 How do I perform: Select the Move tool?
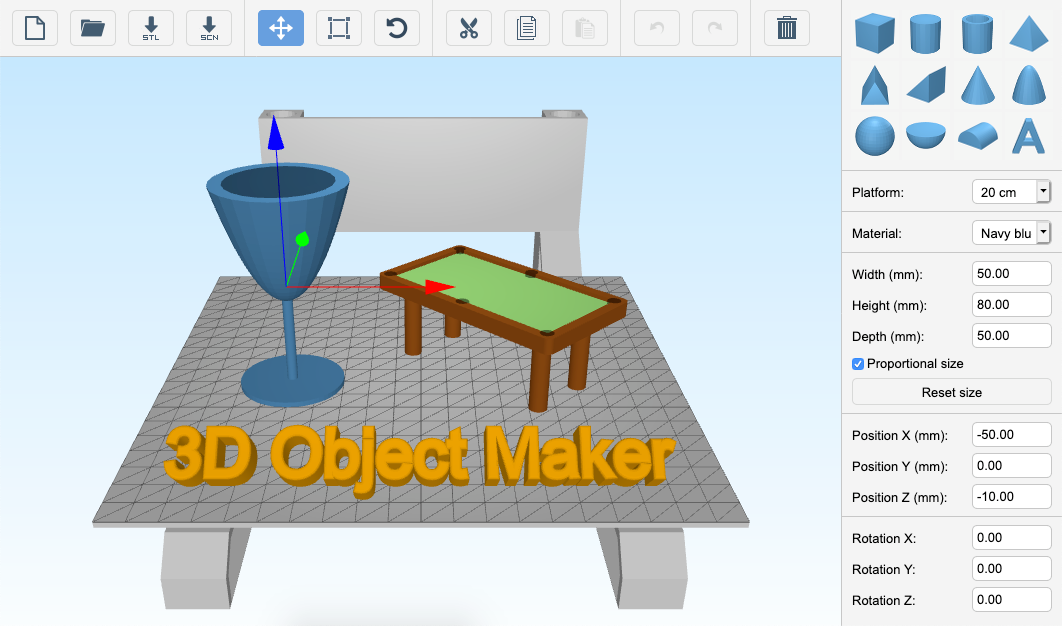point(281,28)
